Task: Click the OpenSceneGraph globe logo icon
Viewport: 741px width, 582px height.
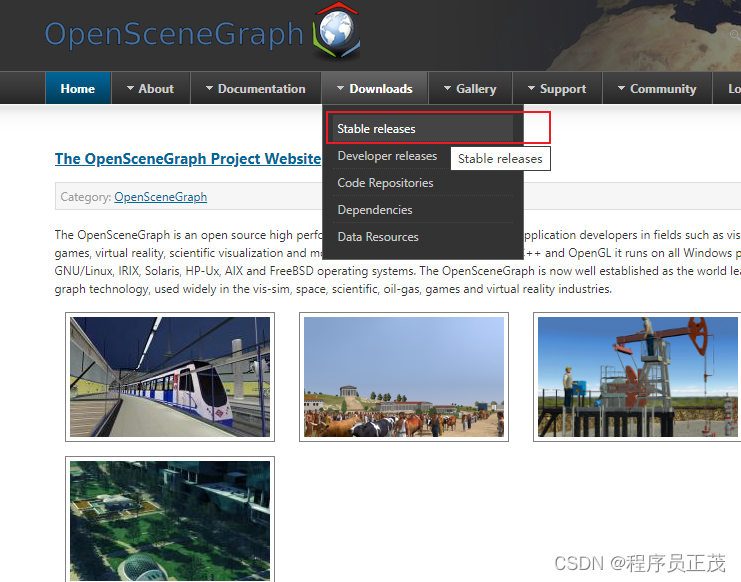Action: click(336, 31)
